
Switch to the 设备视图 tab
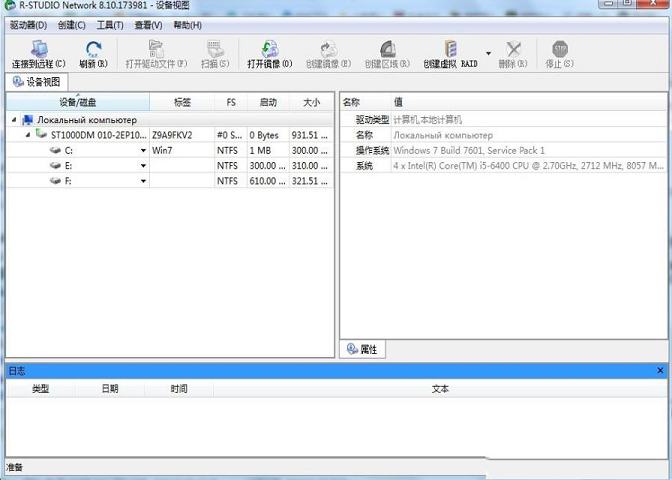point(37,82)
